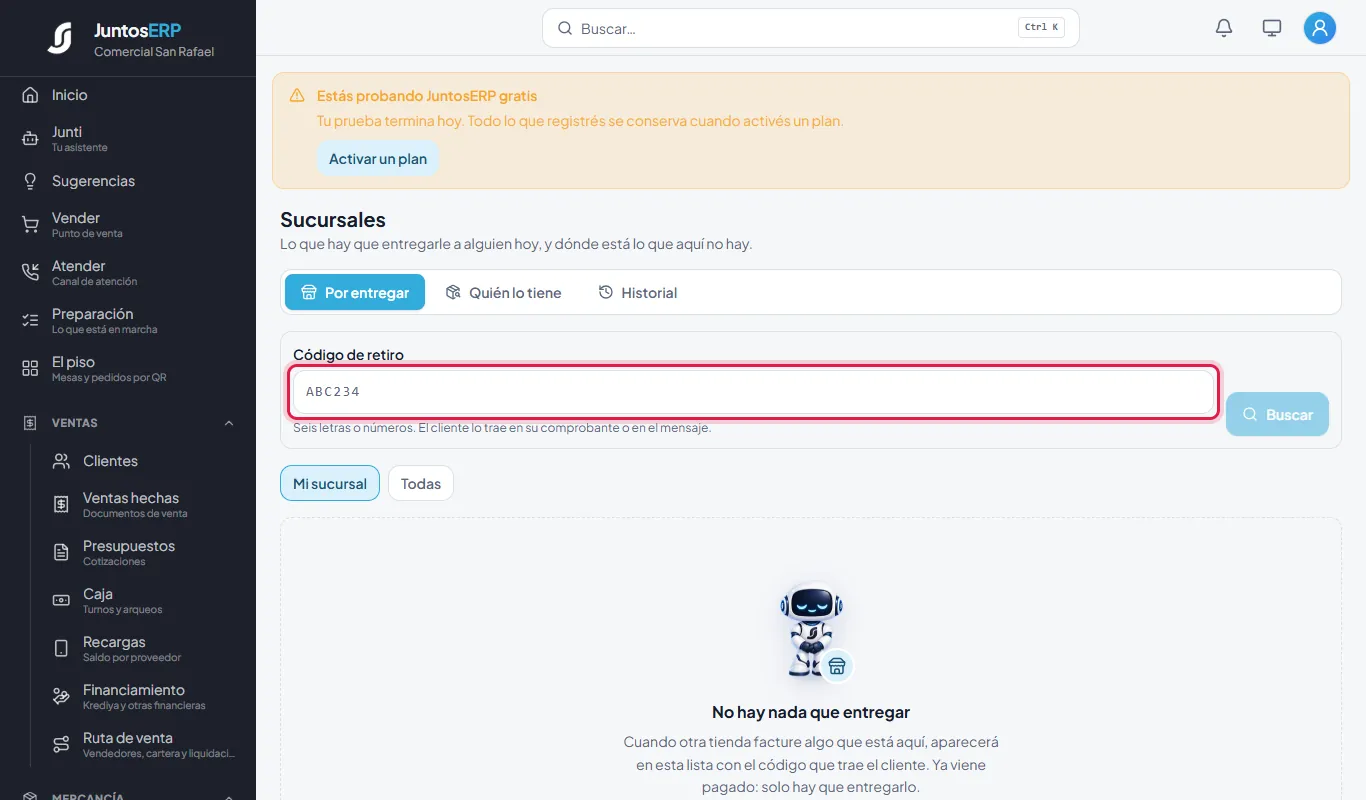The width and height of the screenshot is (1366, 800).
Task: Click the monitor display icon in header
Action: (1272, 28)
